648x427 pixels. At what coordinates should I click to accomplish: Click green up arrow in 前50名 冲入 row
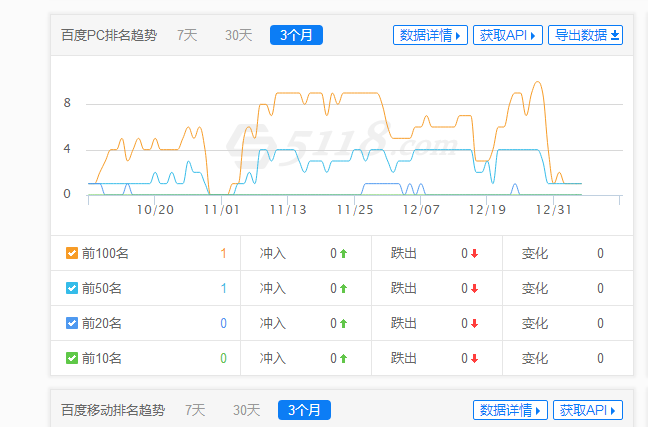click(343, 289)
